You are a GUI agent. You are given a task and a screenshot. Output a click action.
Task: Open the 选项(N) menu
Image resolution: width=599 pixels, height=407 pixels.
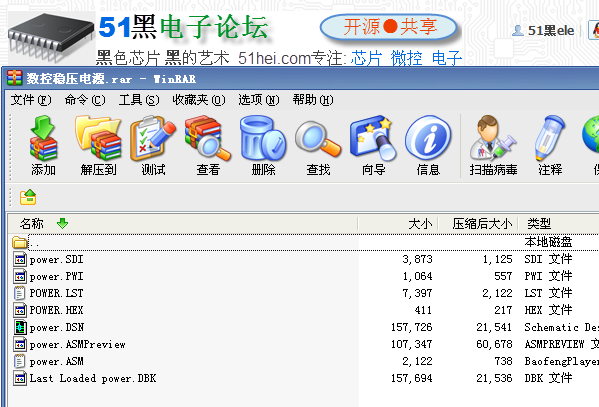[x=259, y=100]
